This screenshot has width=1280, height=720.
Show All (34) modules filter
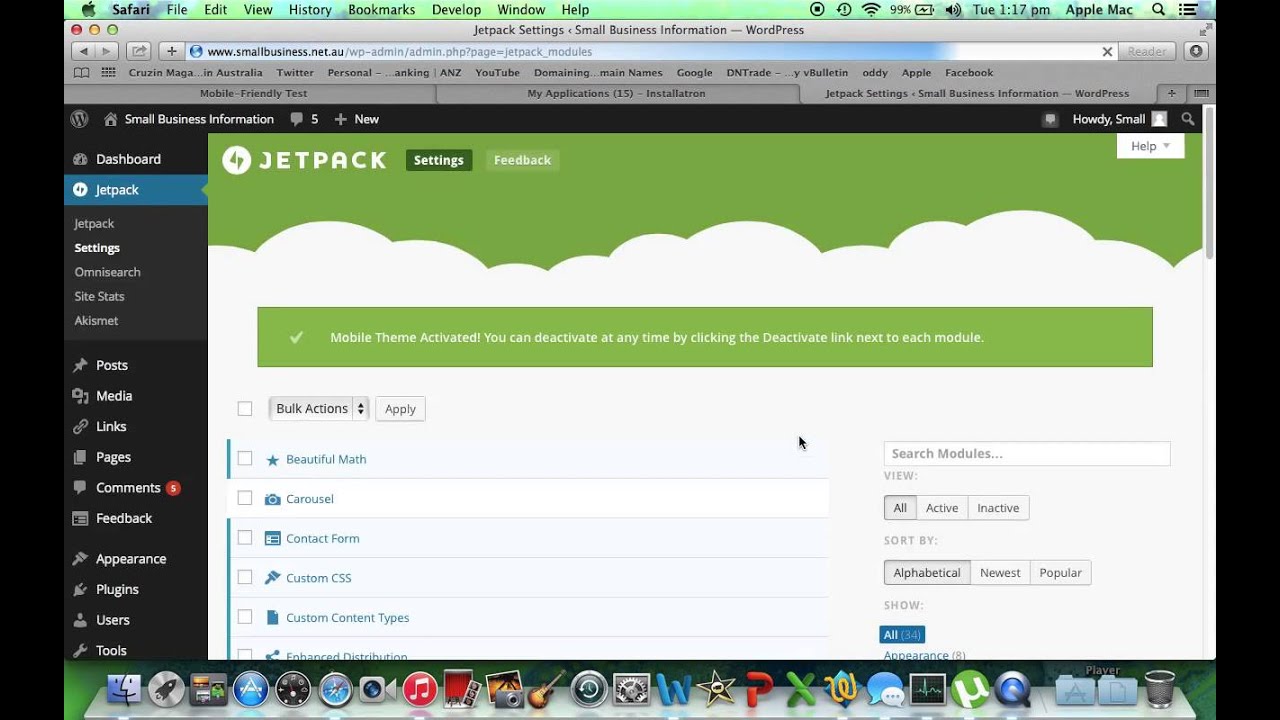click(902, 635)
